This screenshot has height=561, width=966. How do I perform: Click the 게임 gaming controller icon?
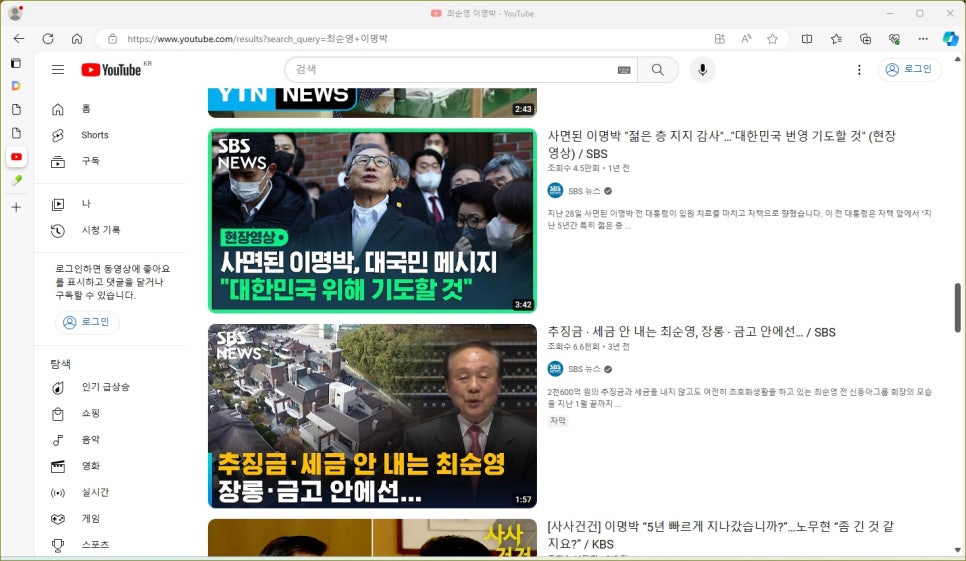(58, 519)
